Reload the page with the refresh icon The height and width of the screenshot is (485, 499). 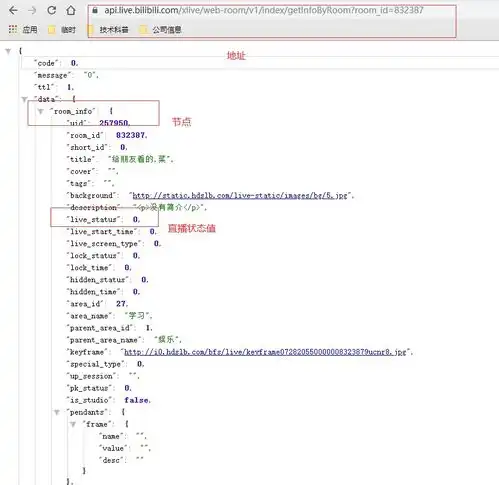[51, 11]
